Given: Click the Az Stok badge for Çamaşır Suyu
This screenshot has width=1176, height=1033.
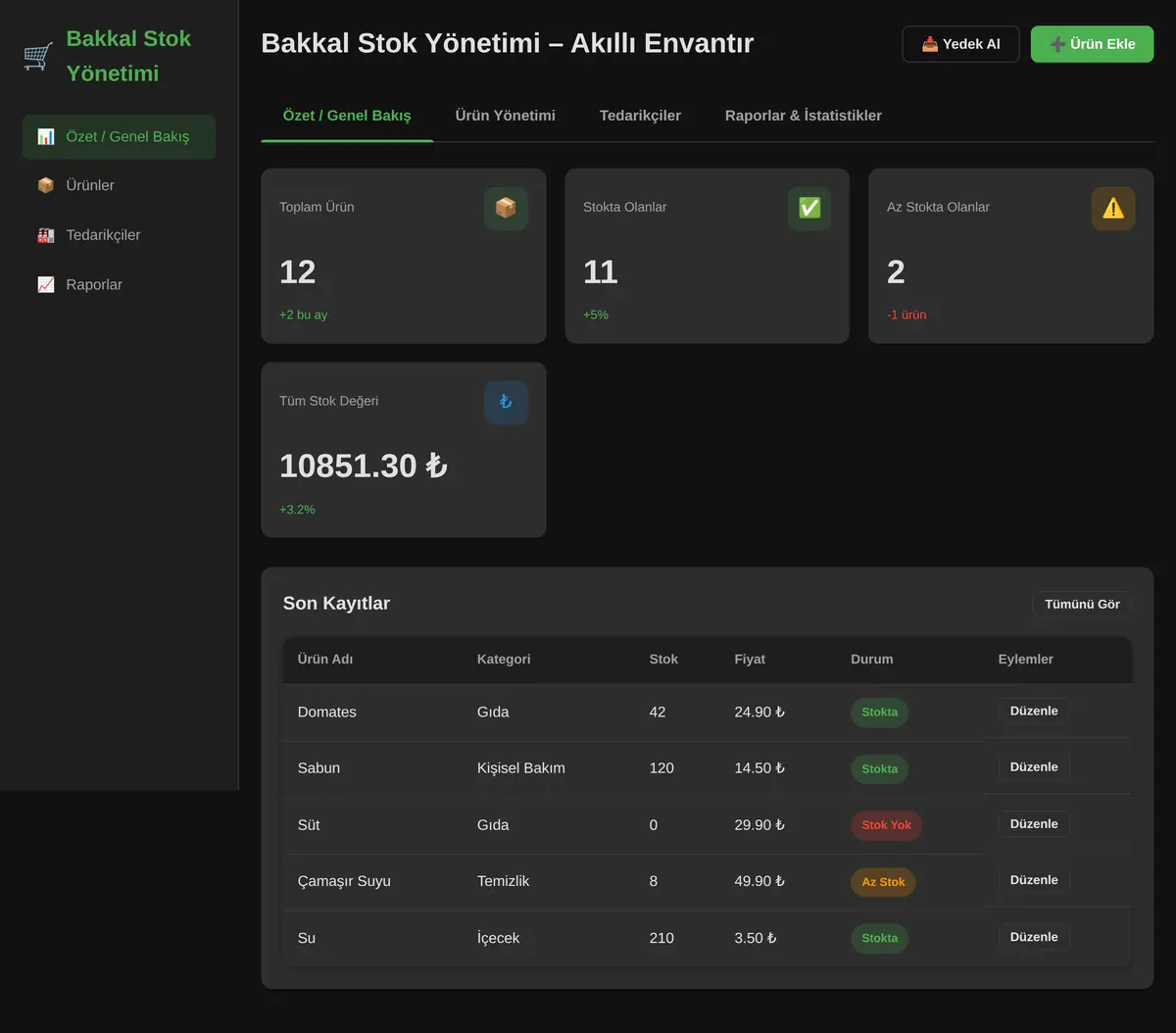Looking at the screenshot, I should pos(883,882).
